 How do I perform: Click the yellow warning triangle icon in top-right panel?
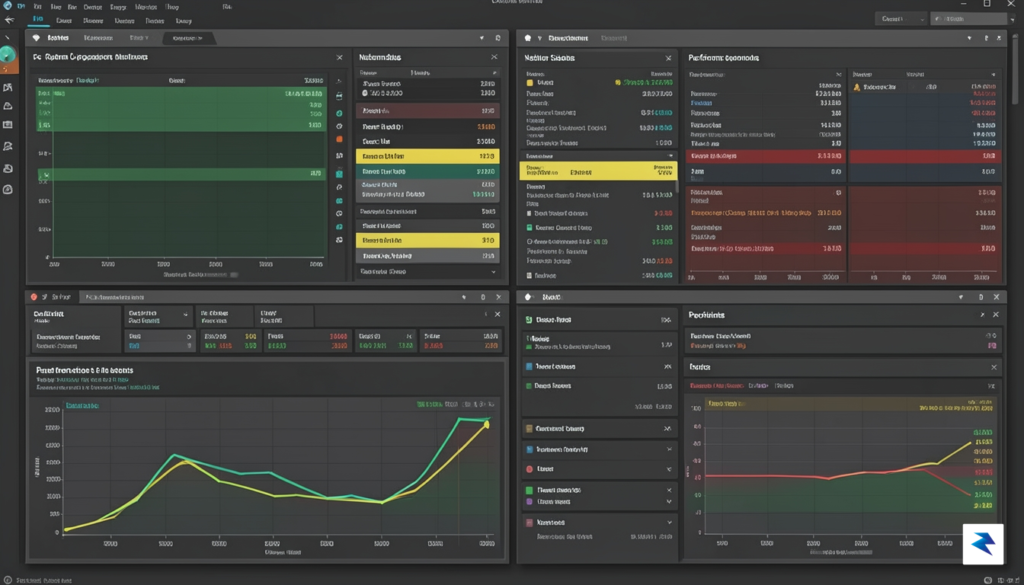[856, 87]
